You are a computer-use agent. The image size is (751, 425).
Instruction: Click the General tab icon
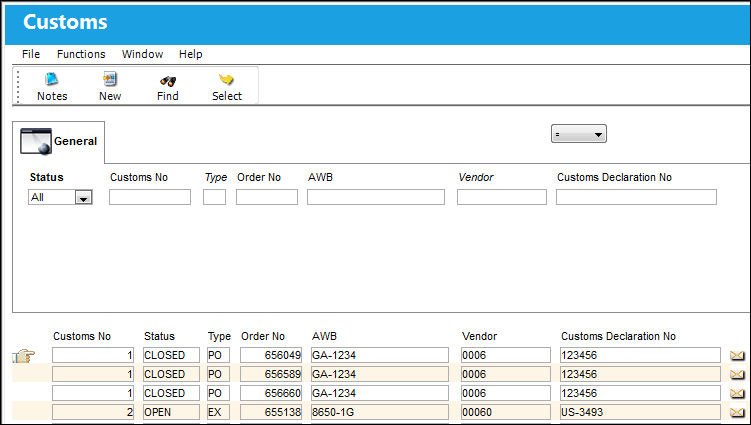point(36,141)
